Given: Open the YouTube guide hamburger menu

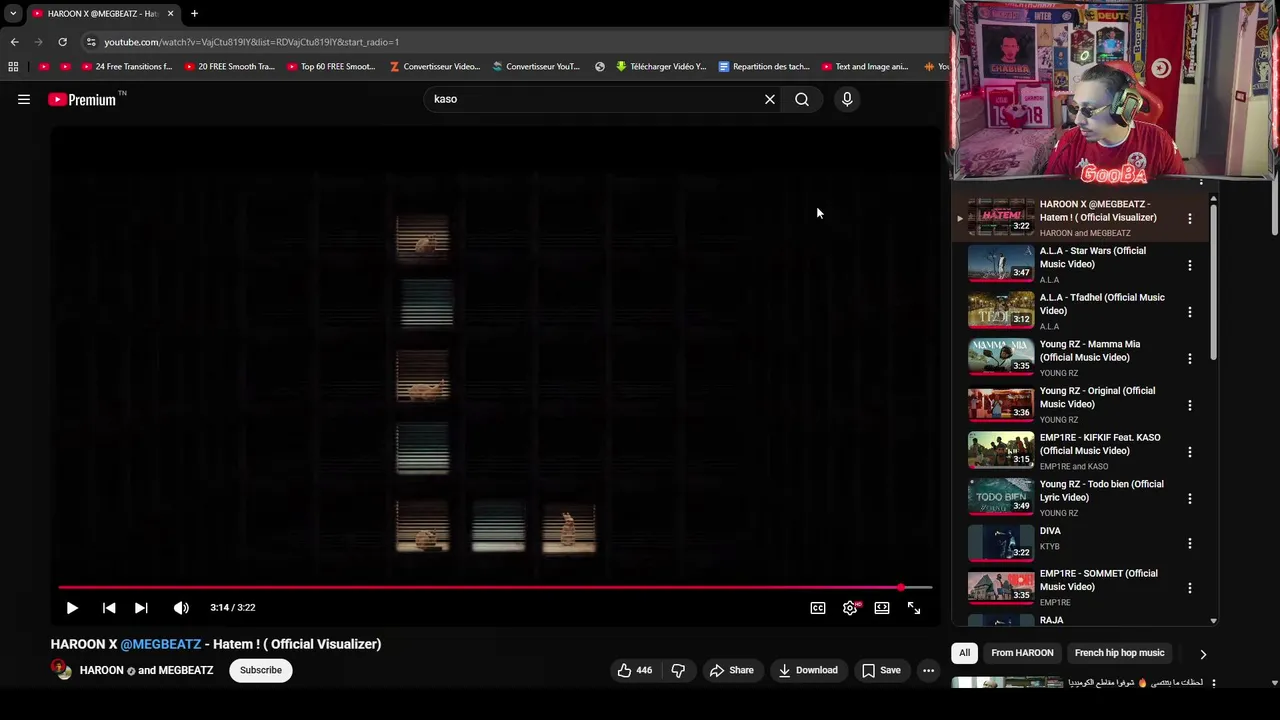Looking at the screenshot, I should 24,99.
